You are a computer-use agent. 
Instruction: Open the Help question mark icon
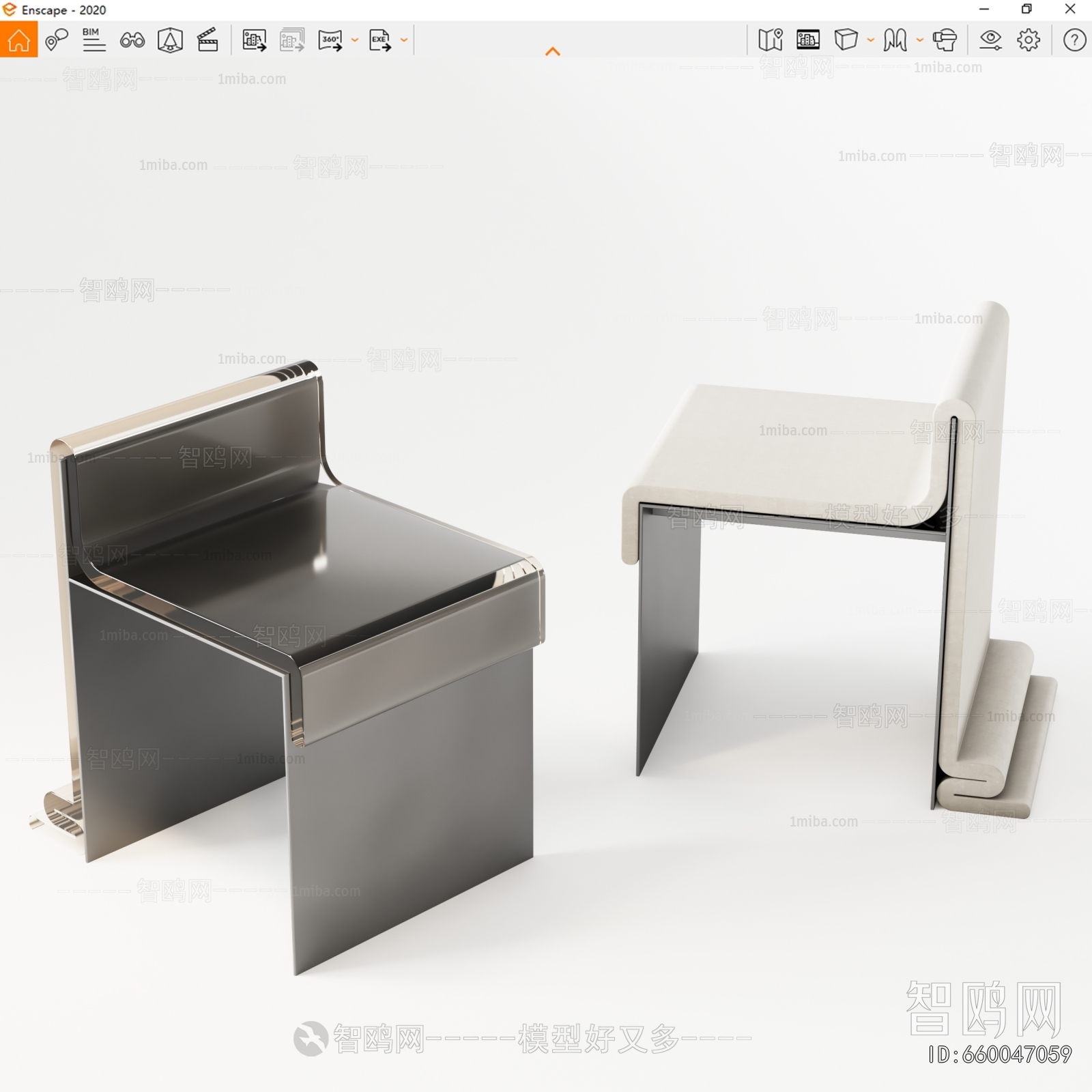point(1074,40)
